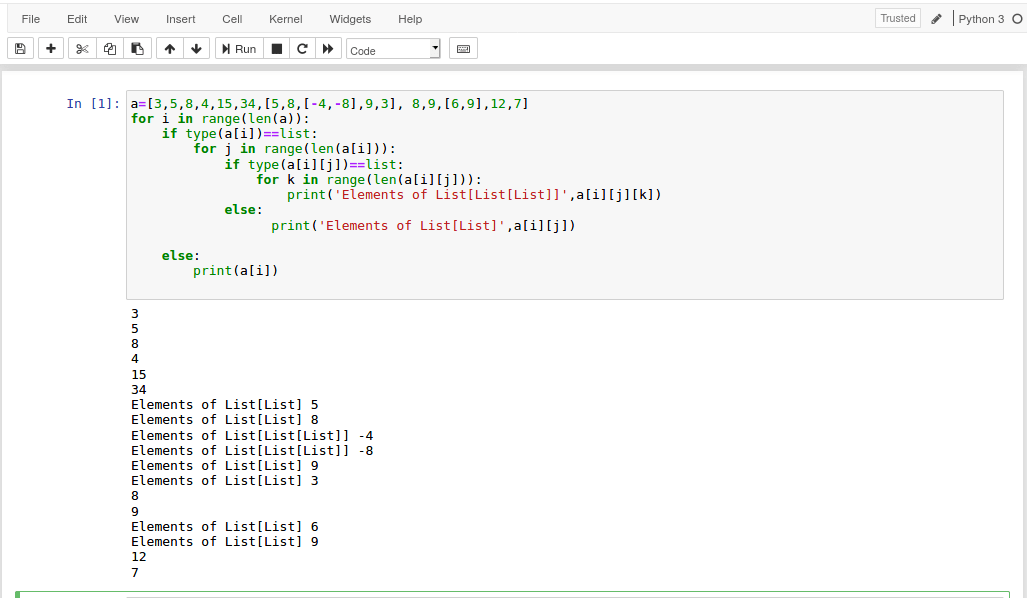Open the cell type dropdown showing Code
This screenshot has width=1027, height=598.
pos(392,48)
